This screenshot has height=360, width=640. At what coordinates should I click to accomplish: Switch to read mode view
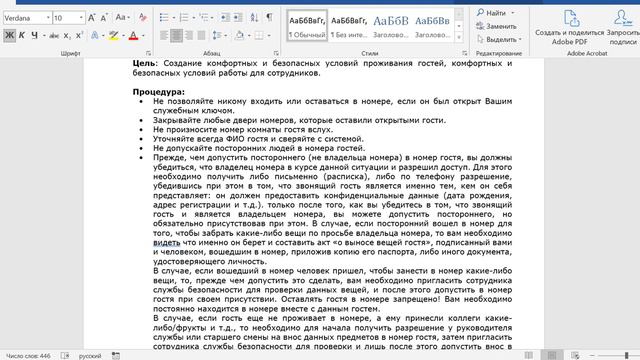[x=529, y=356]
